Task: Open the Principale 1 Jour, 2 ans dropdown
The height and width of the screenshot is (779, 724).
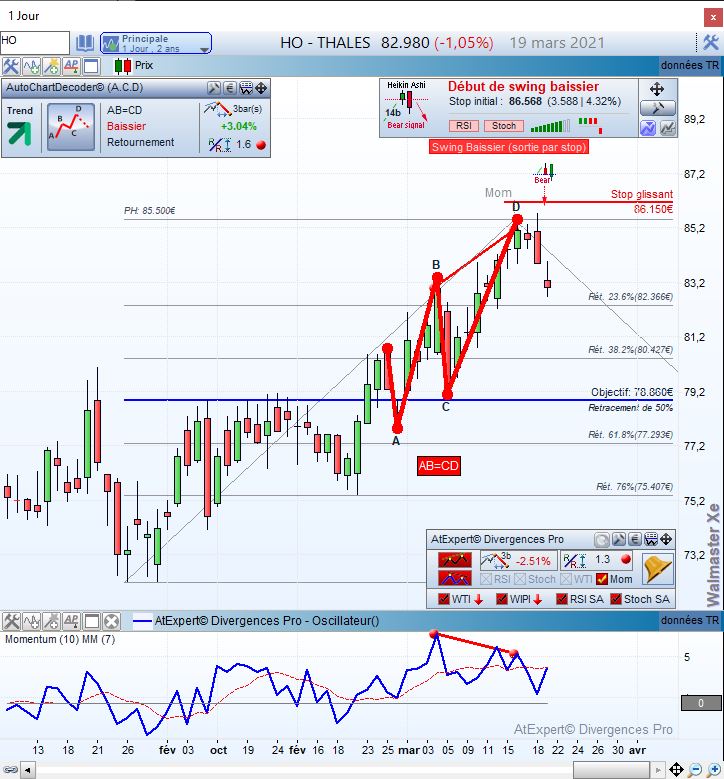Action: pyautogui.click(x=156, y=43)
